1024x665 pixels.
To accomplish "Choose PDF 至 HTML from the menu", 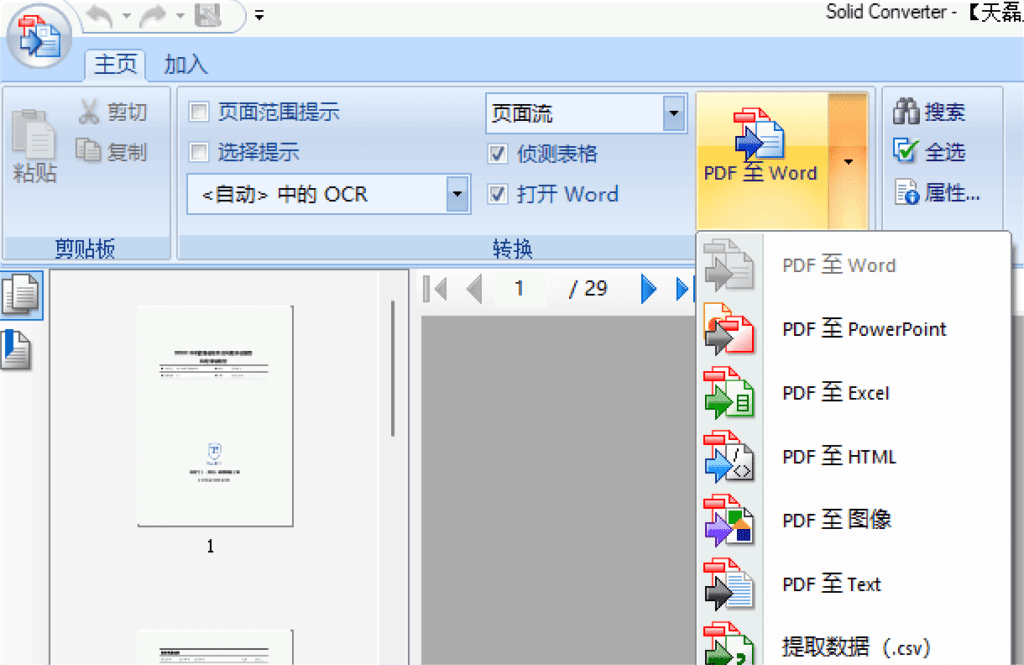I will pos(854,457).
